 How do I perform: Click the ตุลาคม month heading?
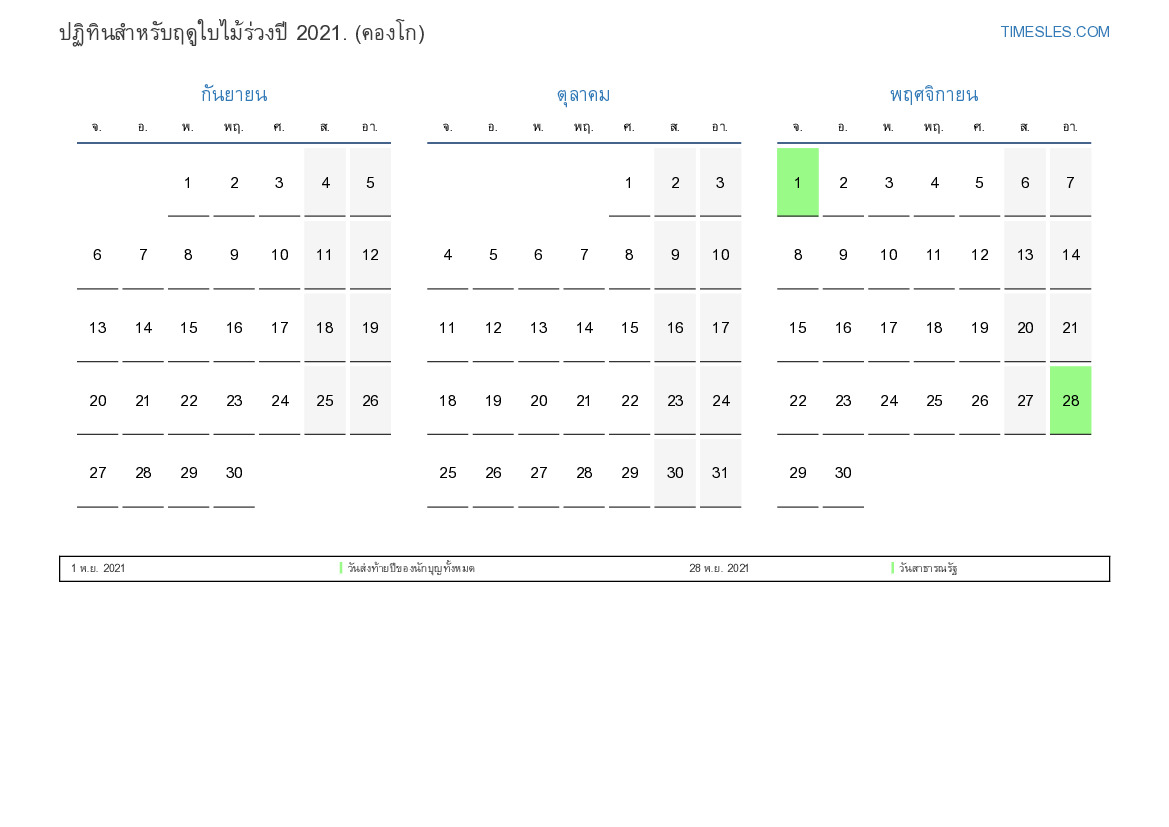[x=583, y=95]
